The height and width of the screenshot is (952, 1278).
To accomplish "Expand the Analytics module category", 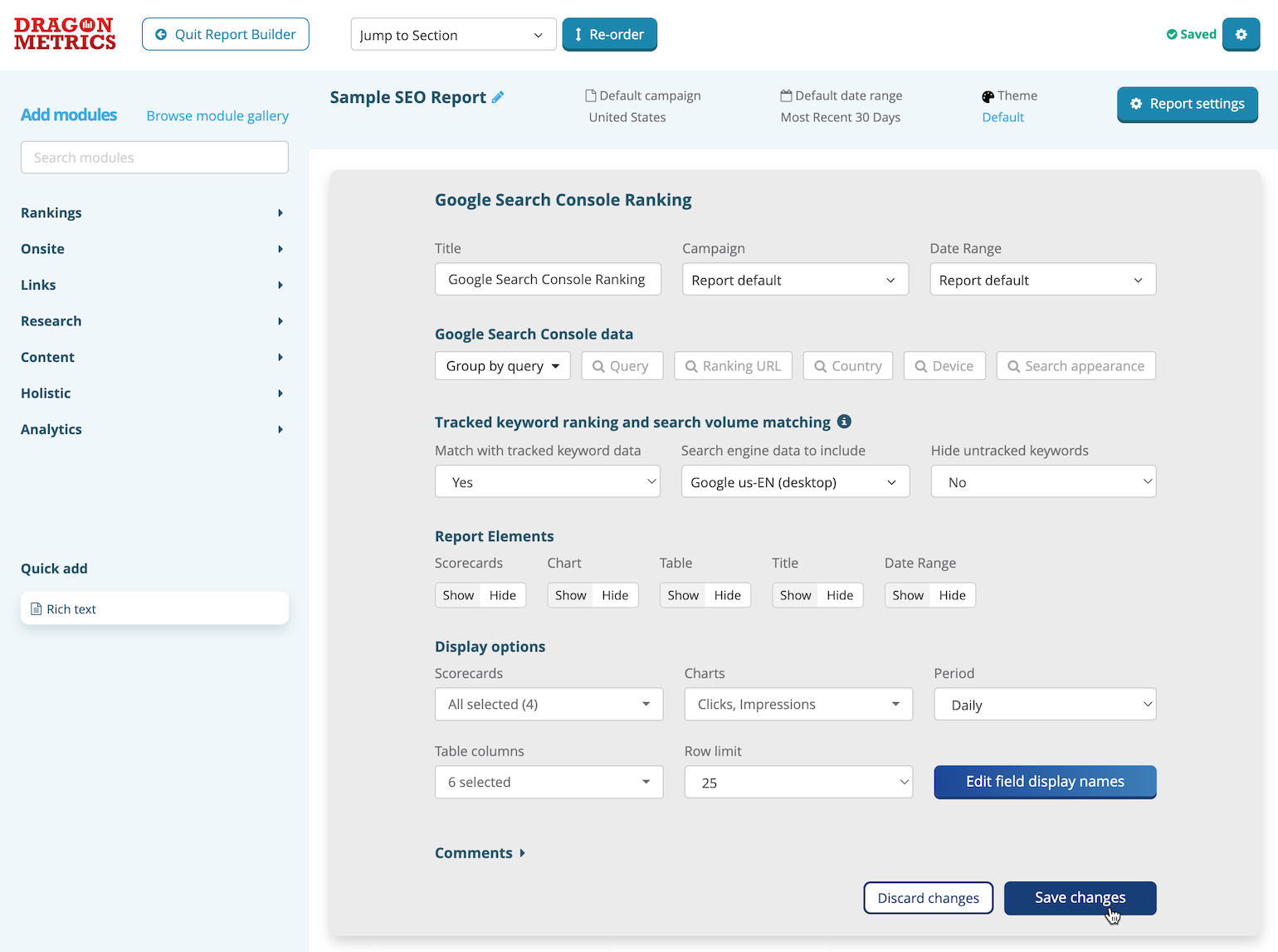I will 51,429.
